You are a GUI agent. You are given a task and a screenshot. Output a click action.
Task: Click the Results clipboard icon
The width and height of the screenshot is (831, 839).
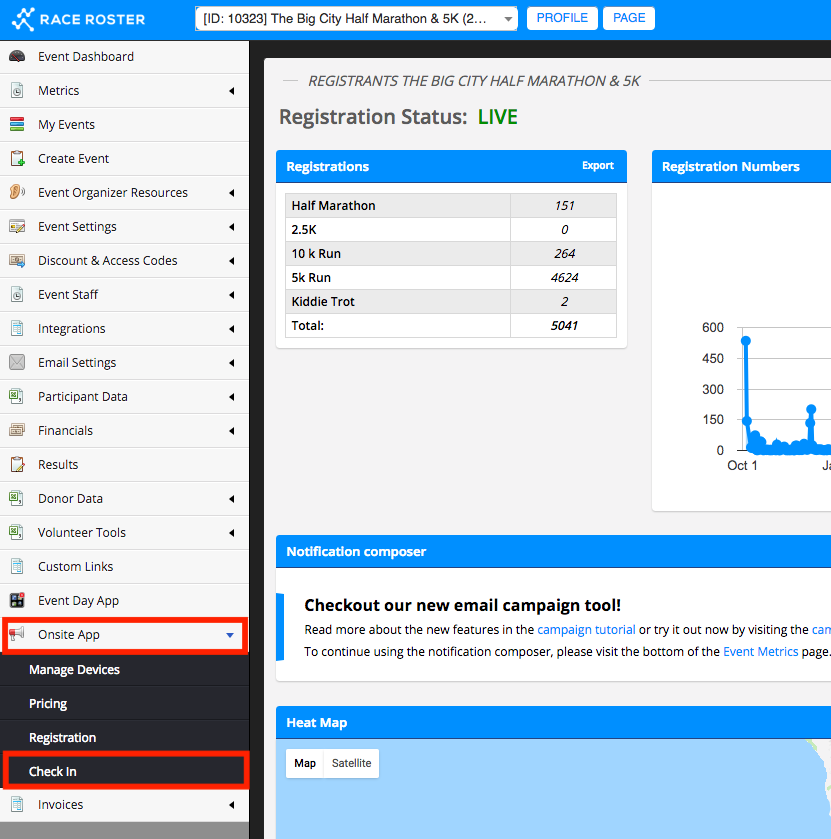17,465
